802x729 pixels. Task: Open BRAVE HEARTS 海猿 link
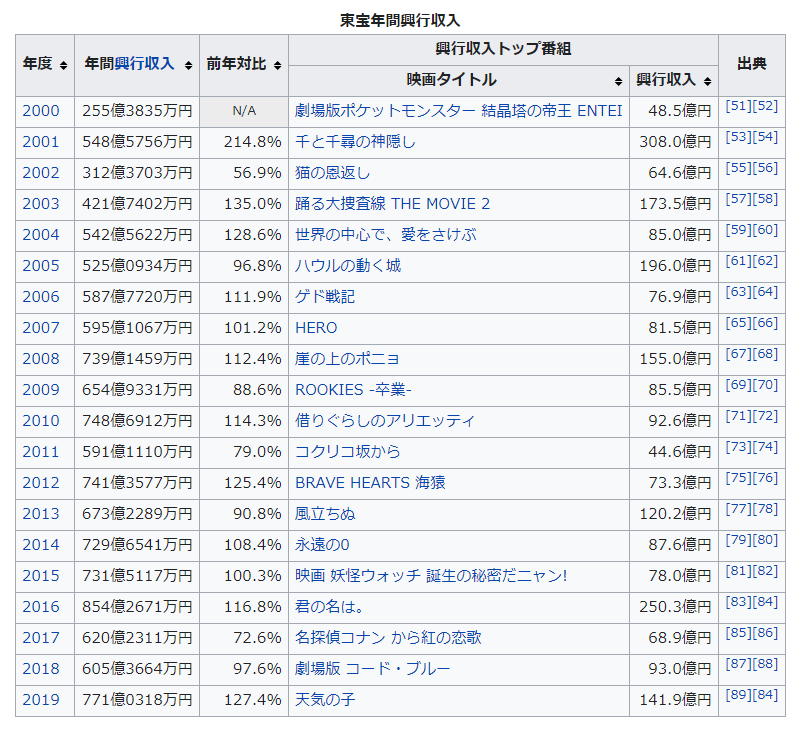click(370, 483)
